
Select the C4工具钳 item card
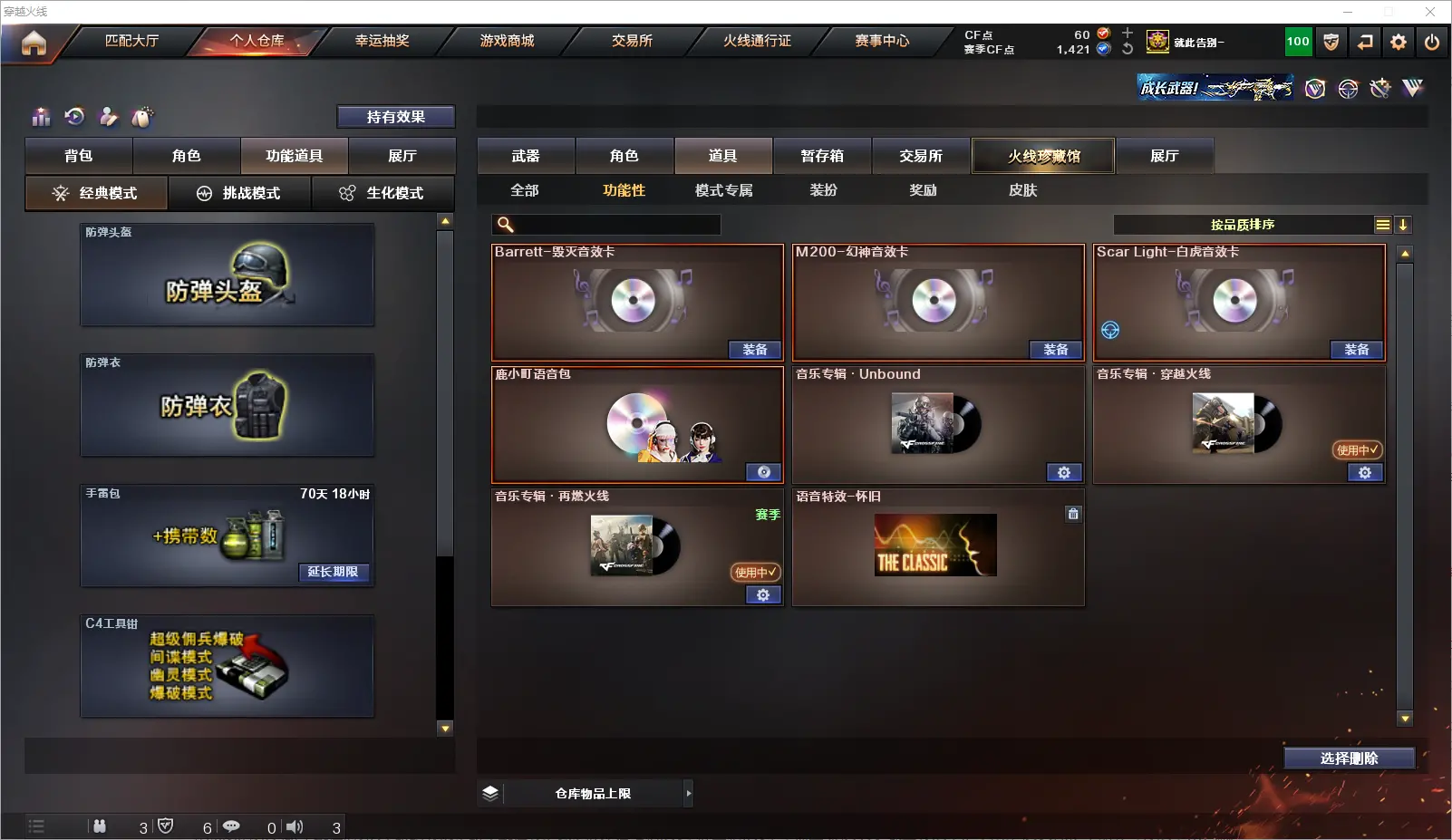[227, 667]
